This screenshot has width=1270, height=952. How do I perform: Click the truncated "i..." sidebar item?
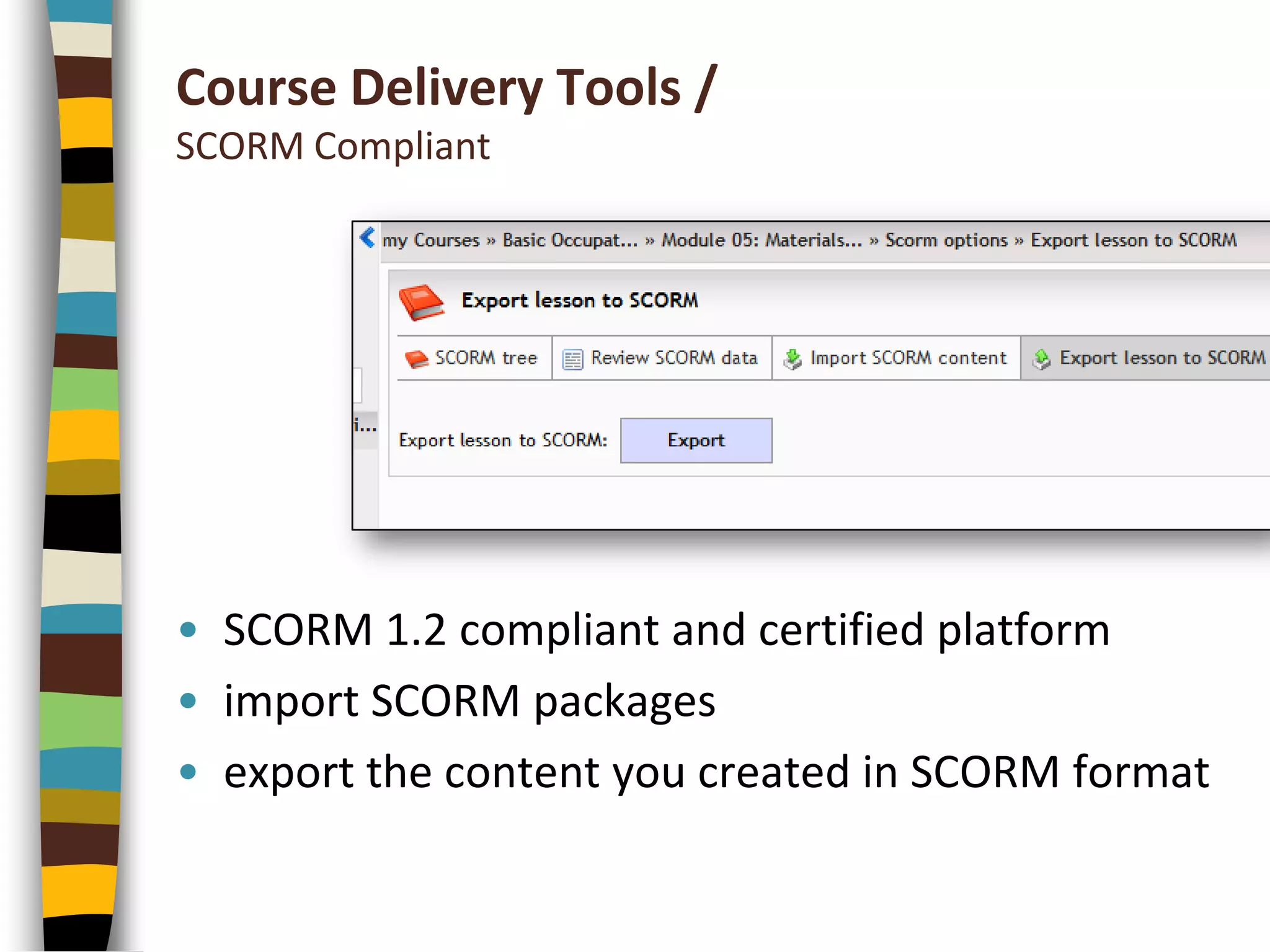click(x=365, y=425)
